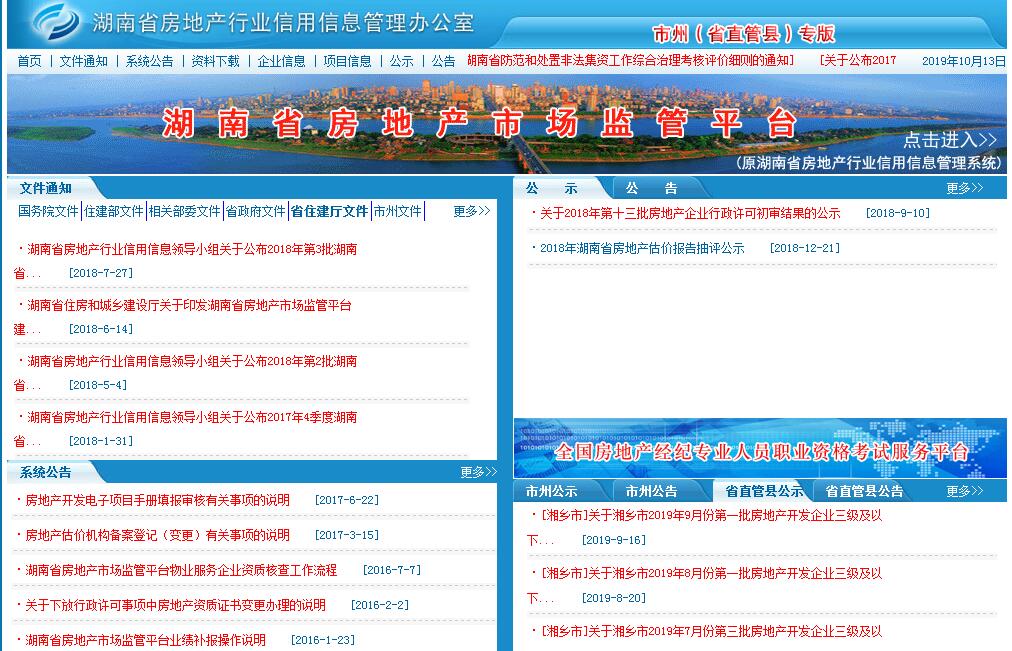Open the 文件通知 navigation item

[x=83, y=61]
